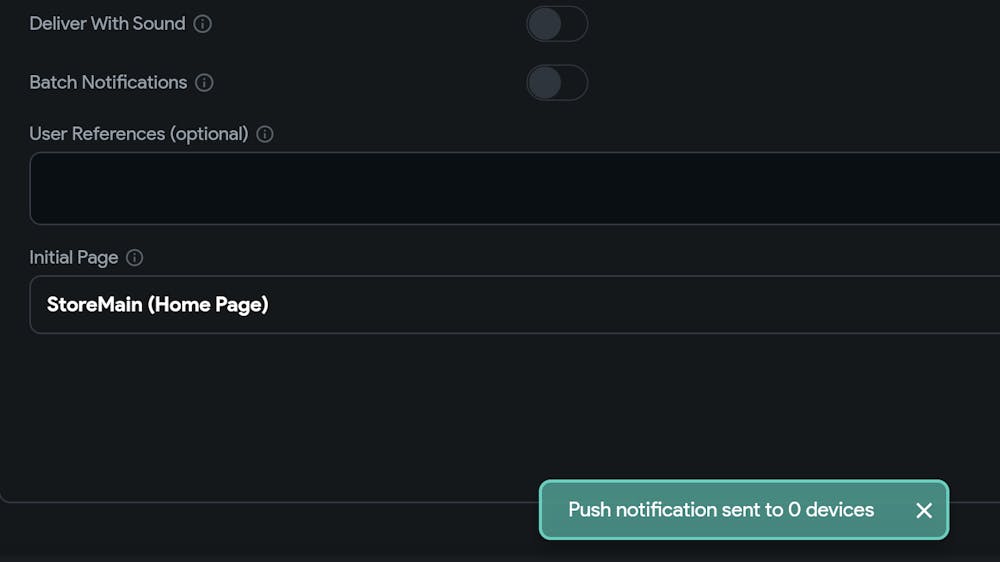Click the "0 devices" text in toast
The width and height of the screenshot is (1000, 562).
click(x=831, y=510)
